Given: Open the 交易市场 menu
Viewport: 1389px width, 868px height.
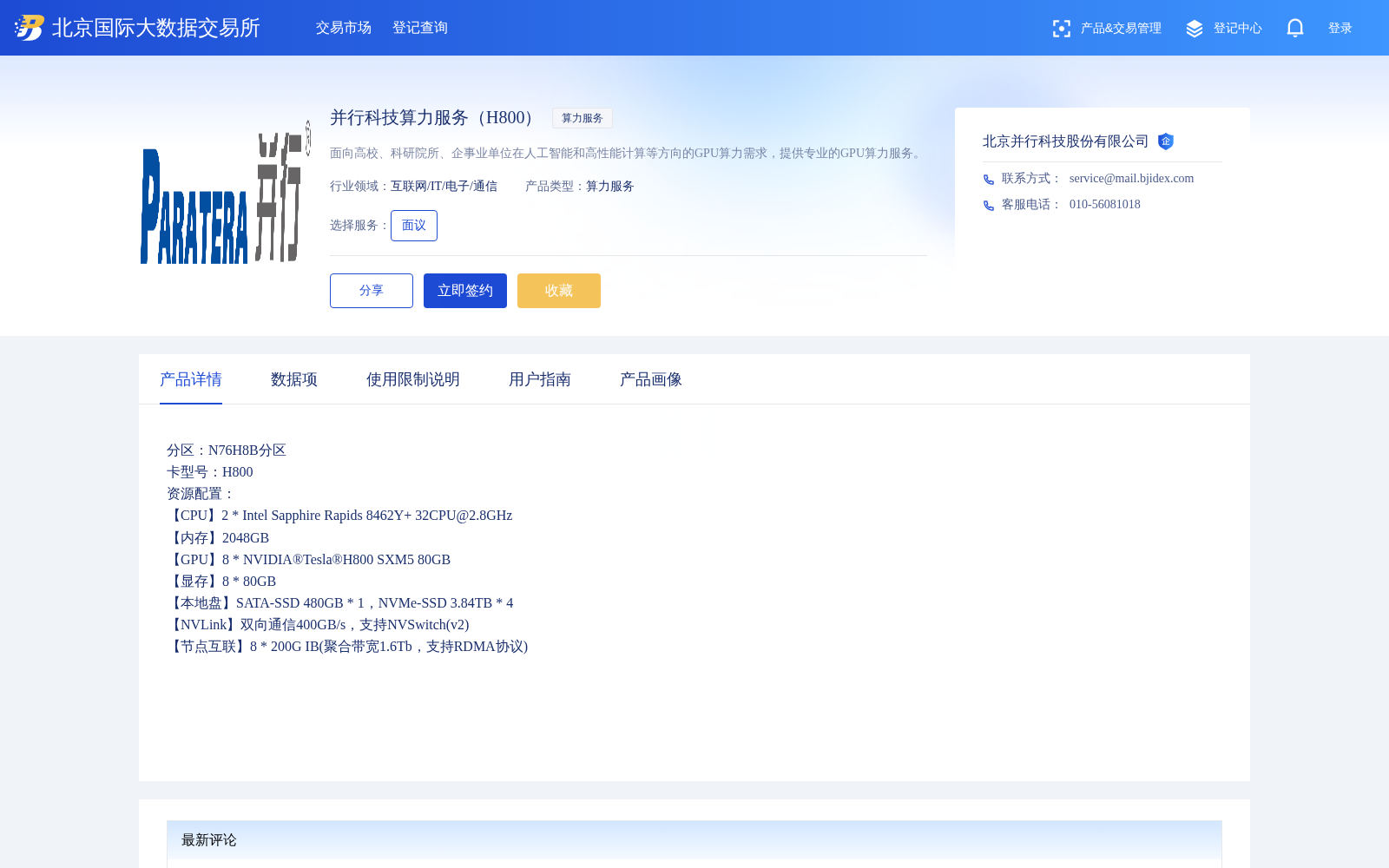Looking at the screenshot, I should coord(344,28).
